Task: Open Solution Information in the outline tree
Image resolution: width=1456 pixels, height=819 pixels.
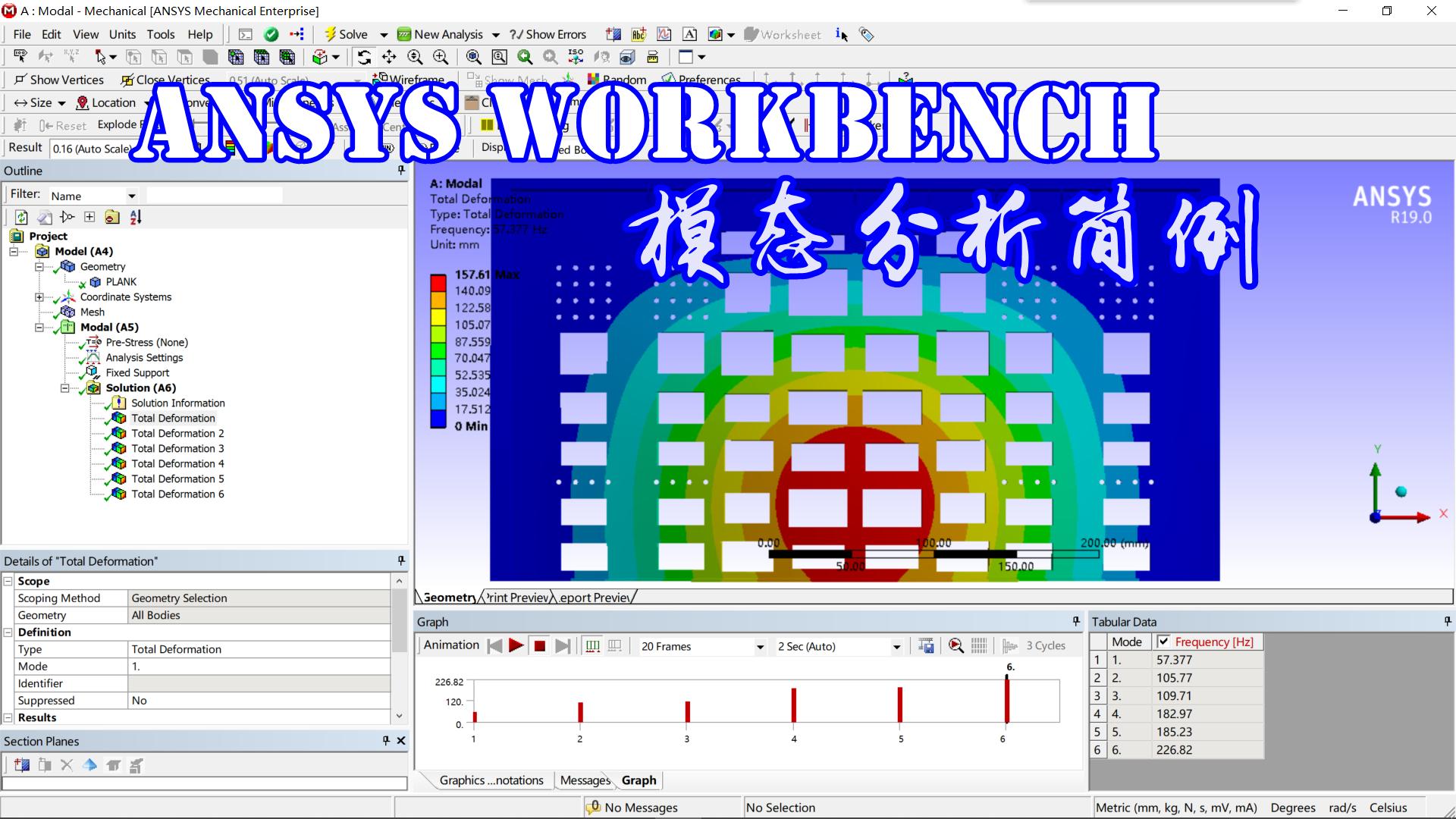Action: [x=177, y=403]
